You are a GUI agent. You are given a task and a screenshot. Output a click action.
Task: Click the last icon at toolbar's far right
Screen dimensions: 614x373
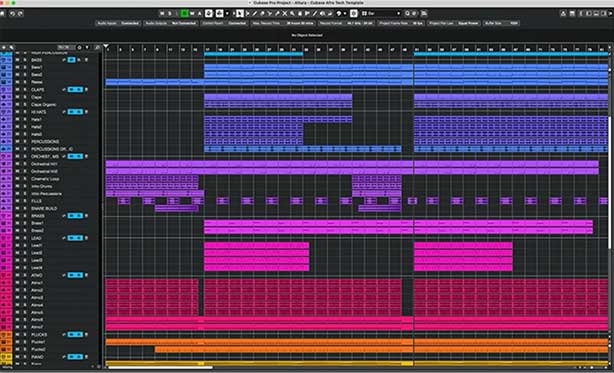click(x=611, y=13)
